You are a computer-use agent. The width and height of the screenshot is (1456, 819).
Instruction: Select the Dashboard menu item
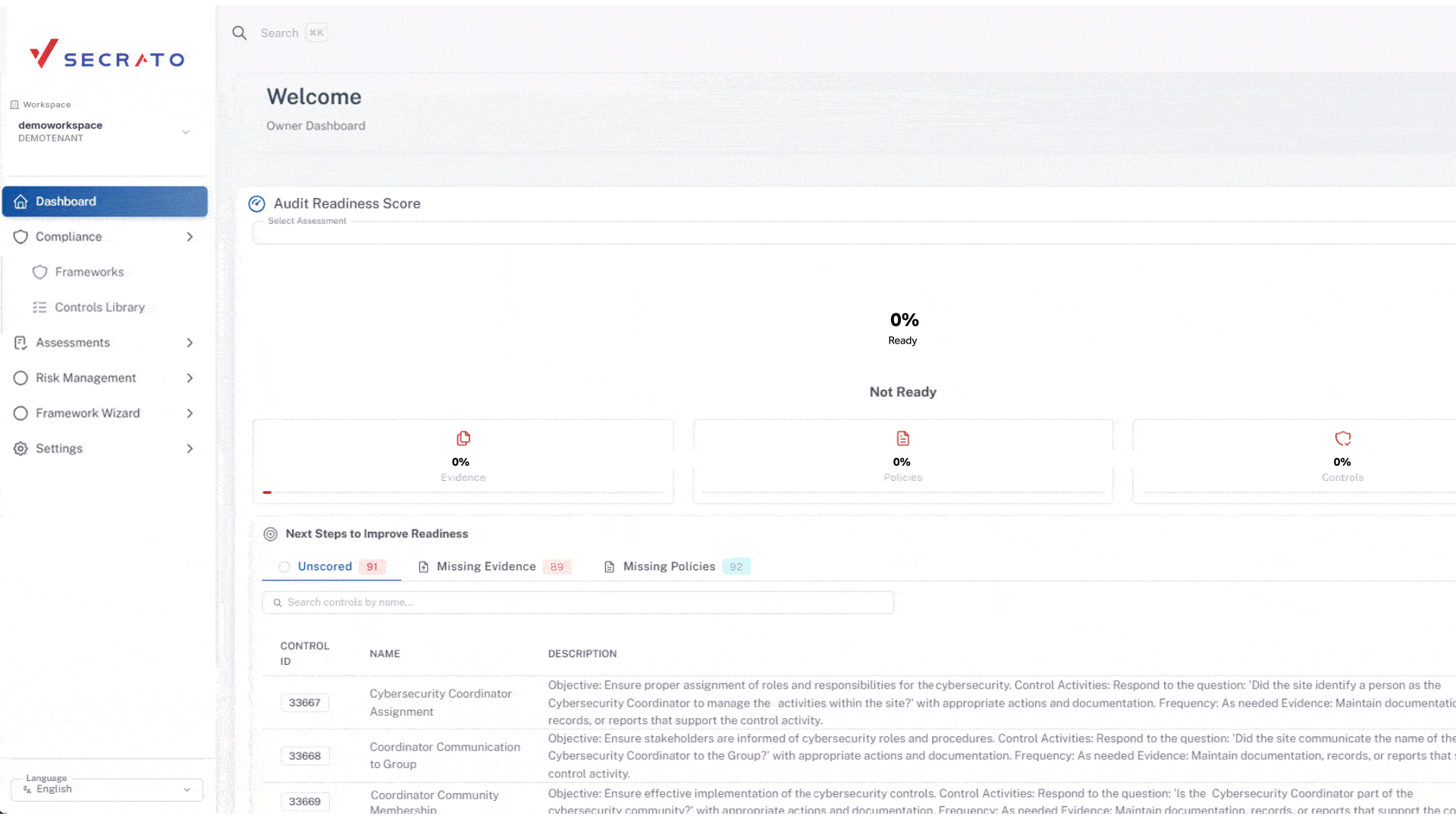105,201
